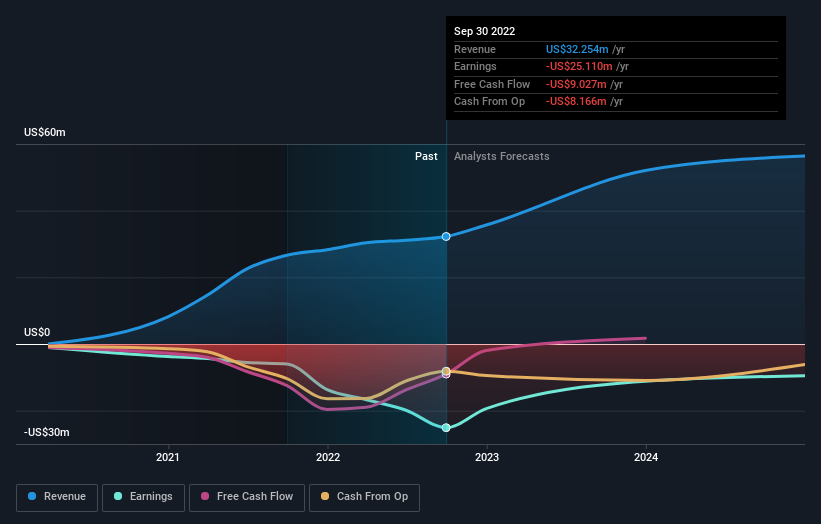
Task: Click the Sep 30 2022 tooltip date
Action: [484, 31]
